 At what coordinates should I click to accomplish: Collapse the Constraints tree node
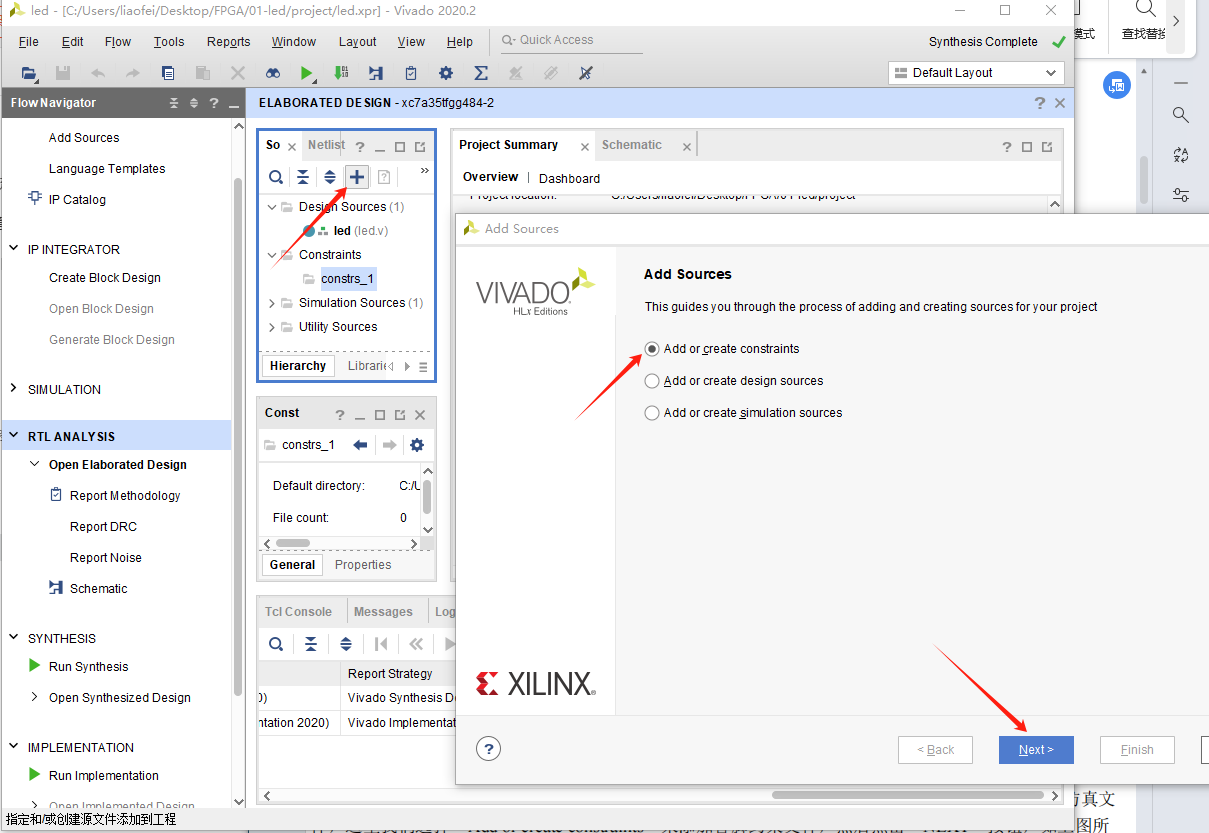click(272, 255)
